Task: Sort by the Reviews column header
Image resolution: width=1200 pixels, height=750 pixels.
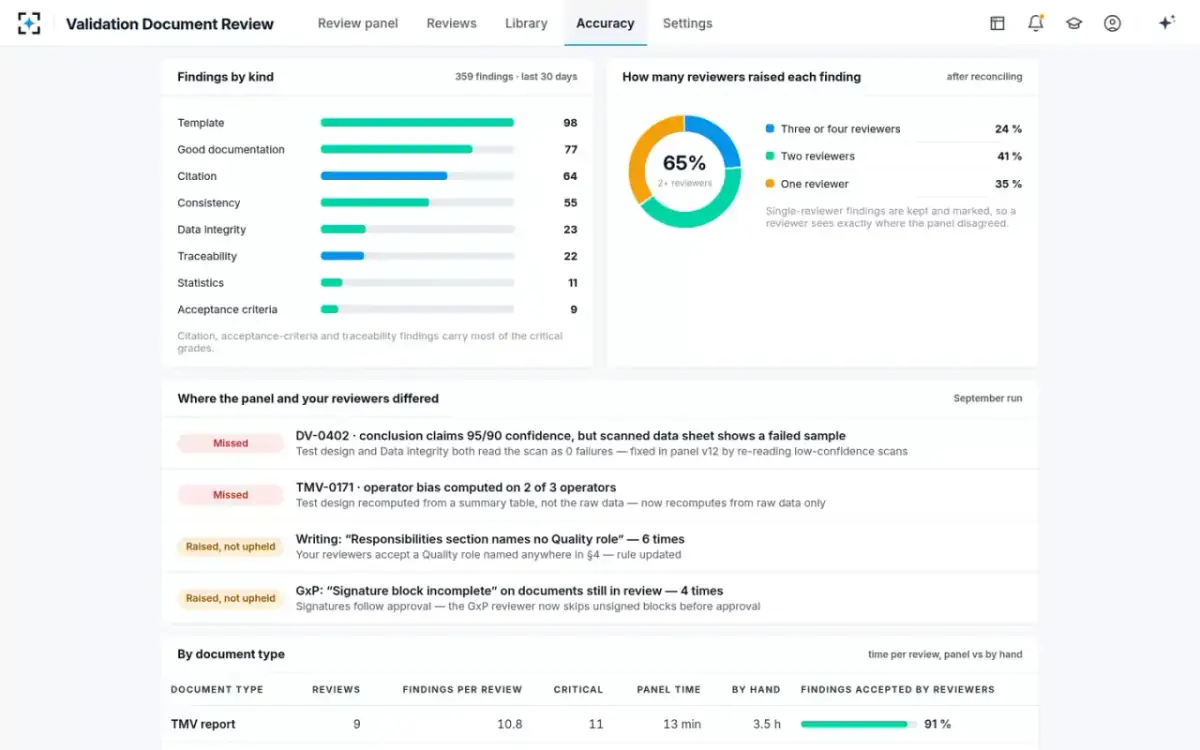Action: point(336,690)
